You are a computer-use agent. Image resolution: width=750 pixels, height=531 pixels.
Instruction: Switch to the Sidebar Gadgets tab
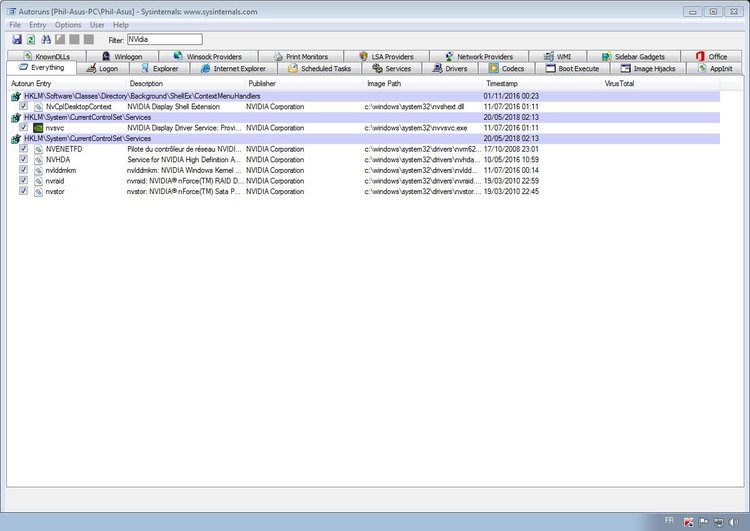click(x=633, y=56)
